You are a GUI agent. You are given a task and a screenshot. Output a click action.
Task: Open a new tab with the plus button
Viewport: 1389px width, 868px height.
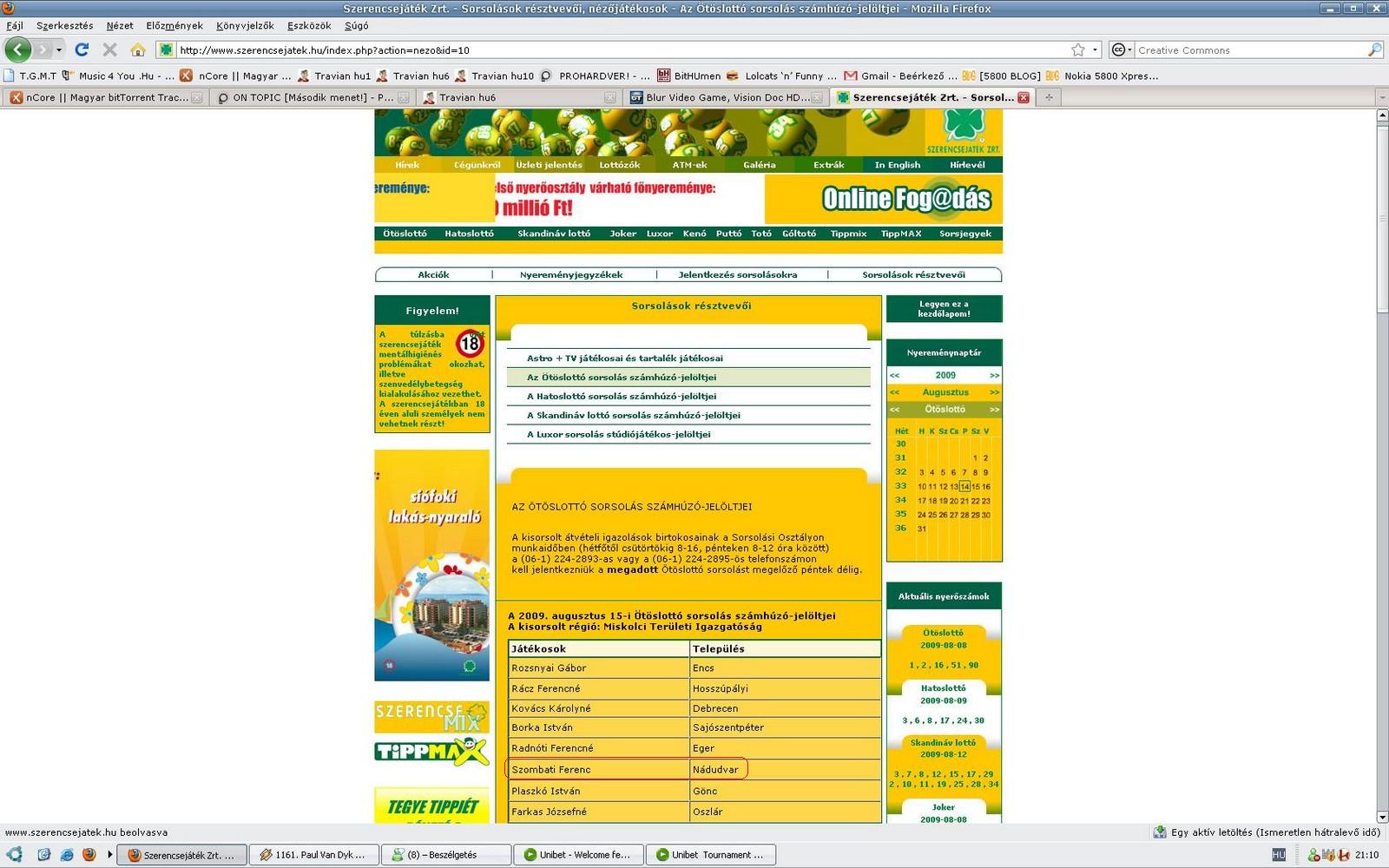tap(1049, 97)
